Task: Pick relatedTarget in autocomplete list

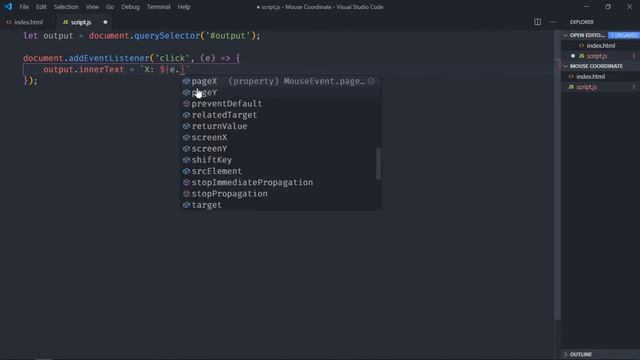Action: (x=224, y=115)
